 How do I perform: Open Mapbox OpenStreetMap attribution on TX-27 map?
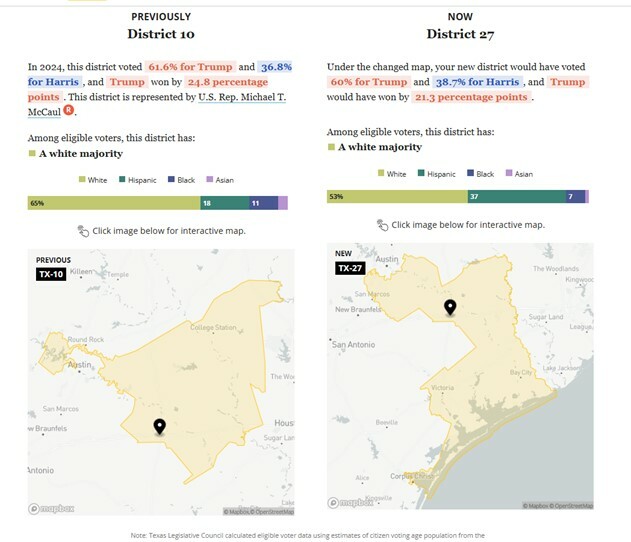(x=558, y=506)
